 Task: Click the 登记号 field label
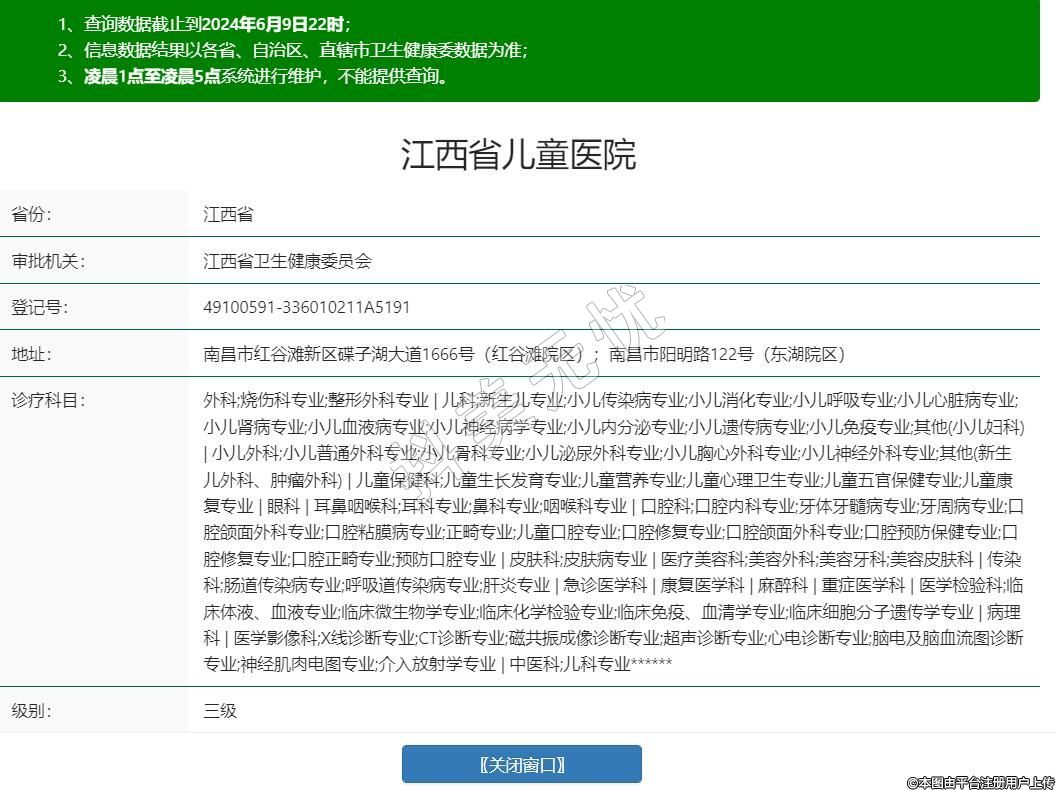click(39, 307)
